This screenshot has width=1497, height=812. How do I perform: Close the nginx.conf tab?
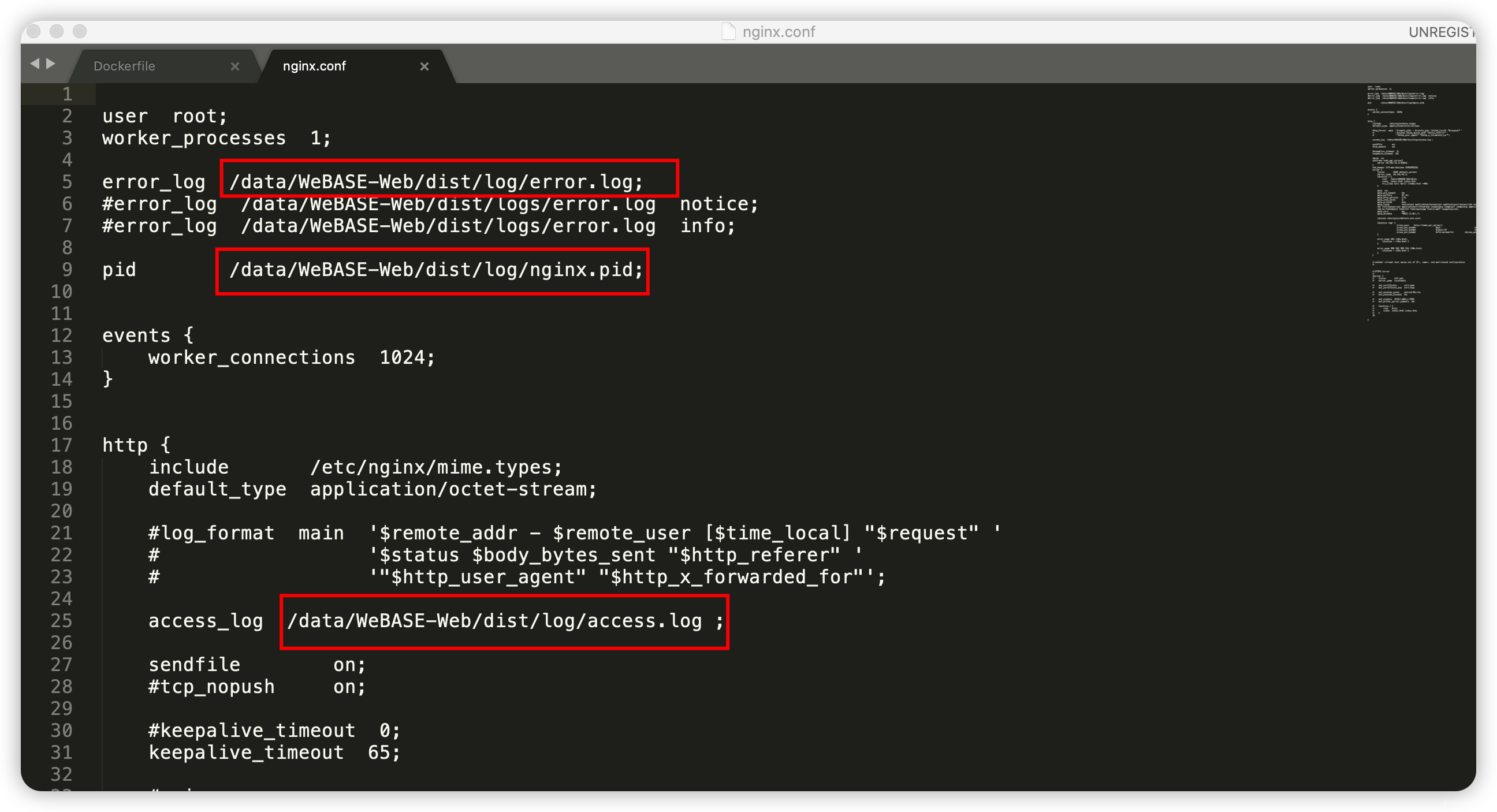coord(424,66)
